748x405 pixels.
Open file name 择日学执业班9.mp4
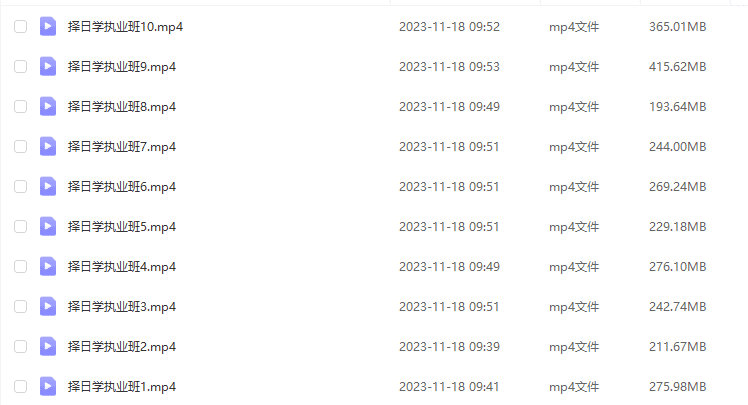(122, 67)
